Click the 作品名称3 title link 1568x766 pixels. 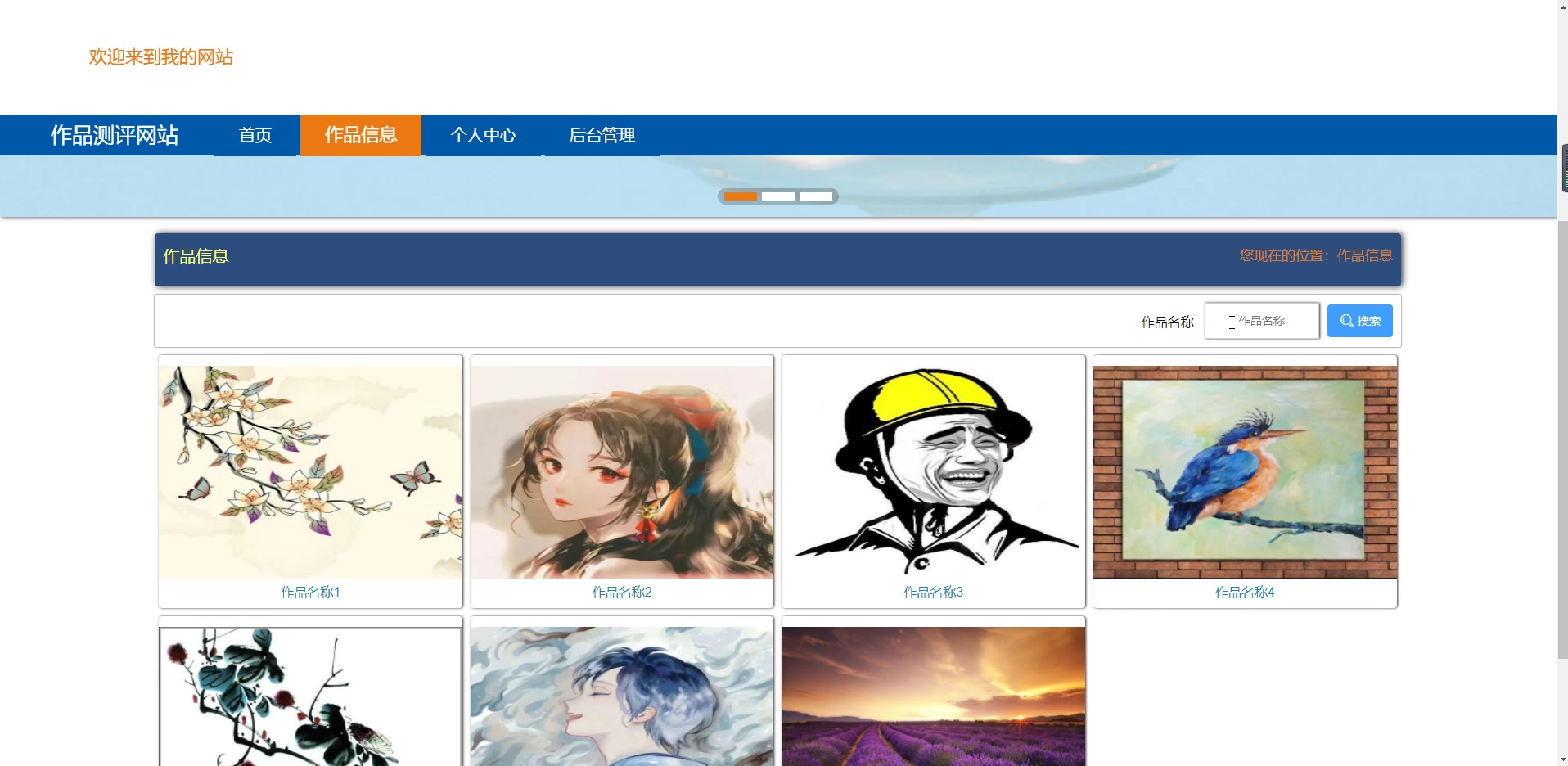click(x=934, y=592)
